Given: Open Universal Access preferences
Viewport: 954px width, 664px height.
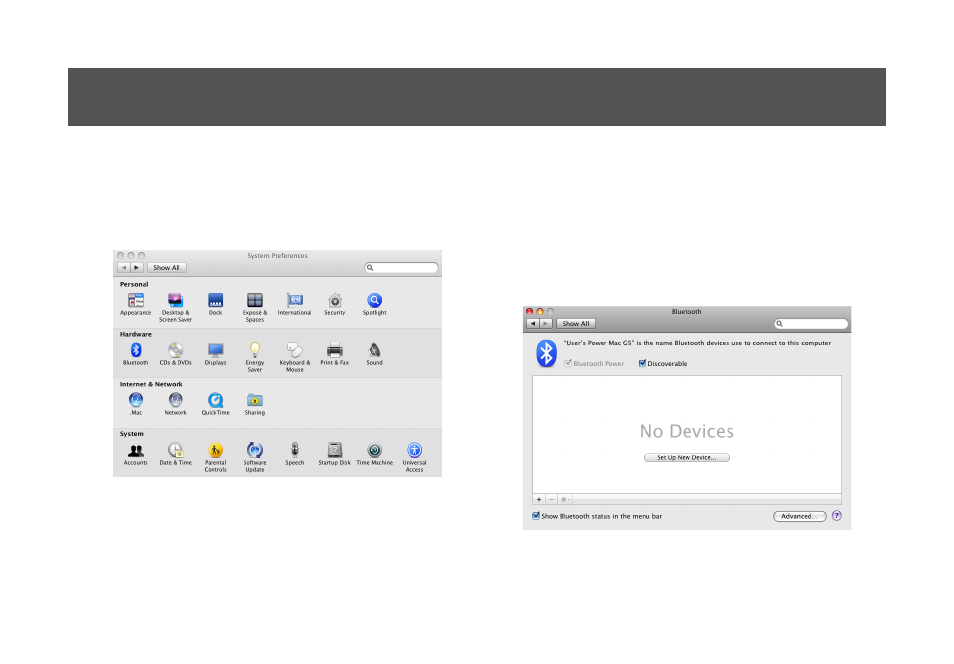Looking at the screenshot, I should 414,457.
